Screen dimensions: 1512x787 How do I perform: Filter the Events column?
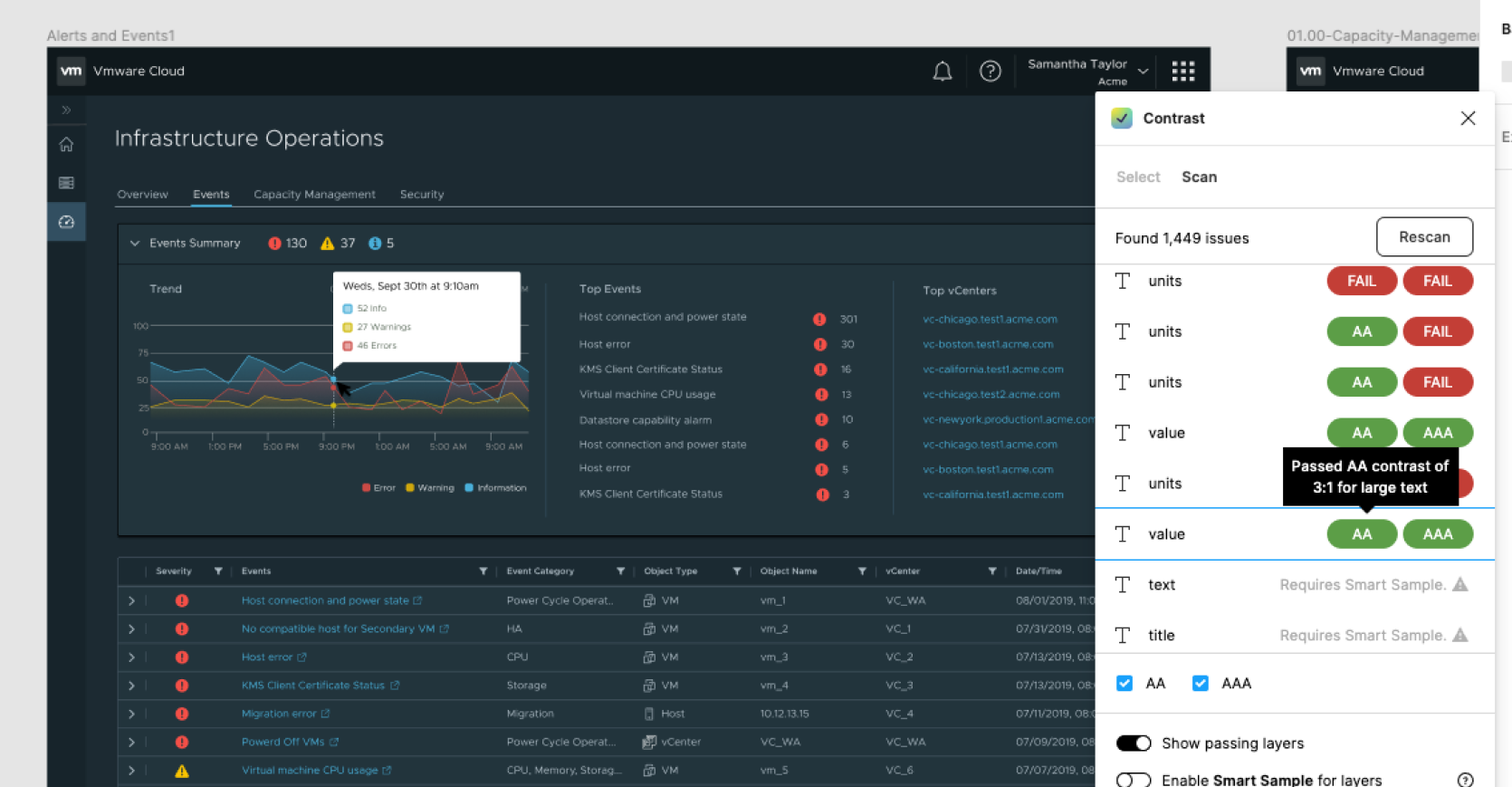[483, 571]
